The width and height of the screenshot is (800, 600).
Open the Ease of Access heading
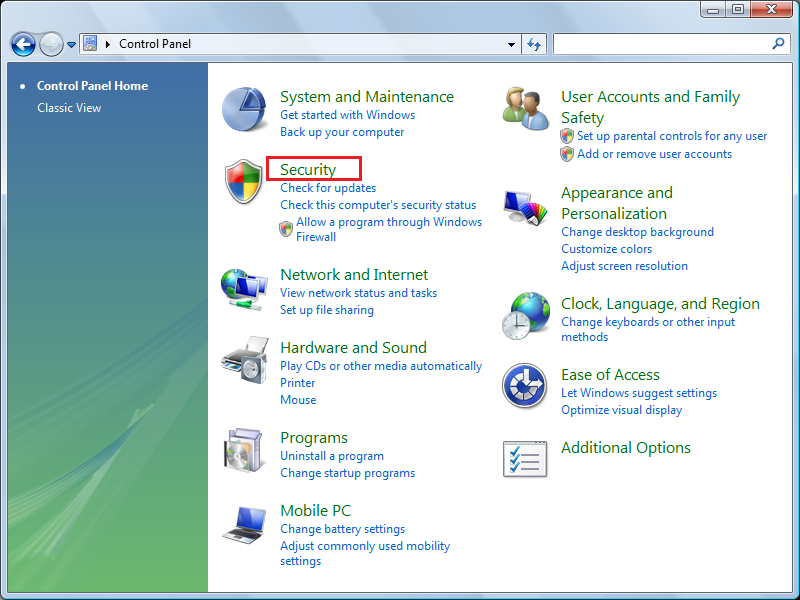[x=610, y=374]
